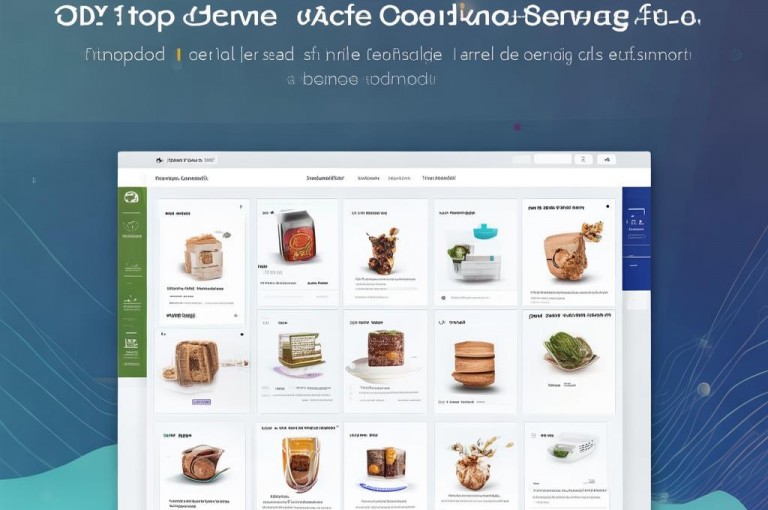768x510 pixels.
Task: Select the fourth icon in green sidebar
Action: click(131, 300)
